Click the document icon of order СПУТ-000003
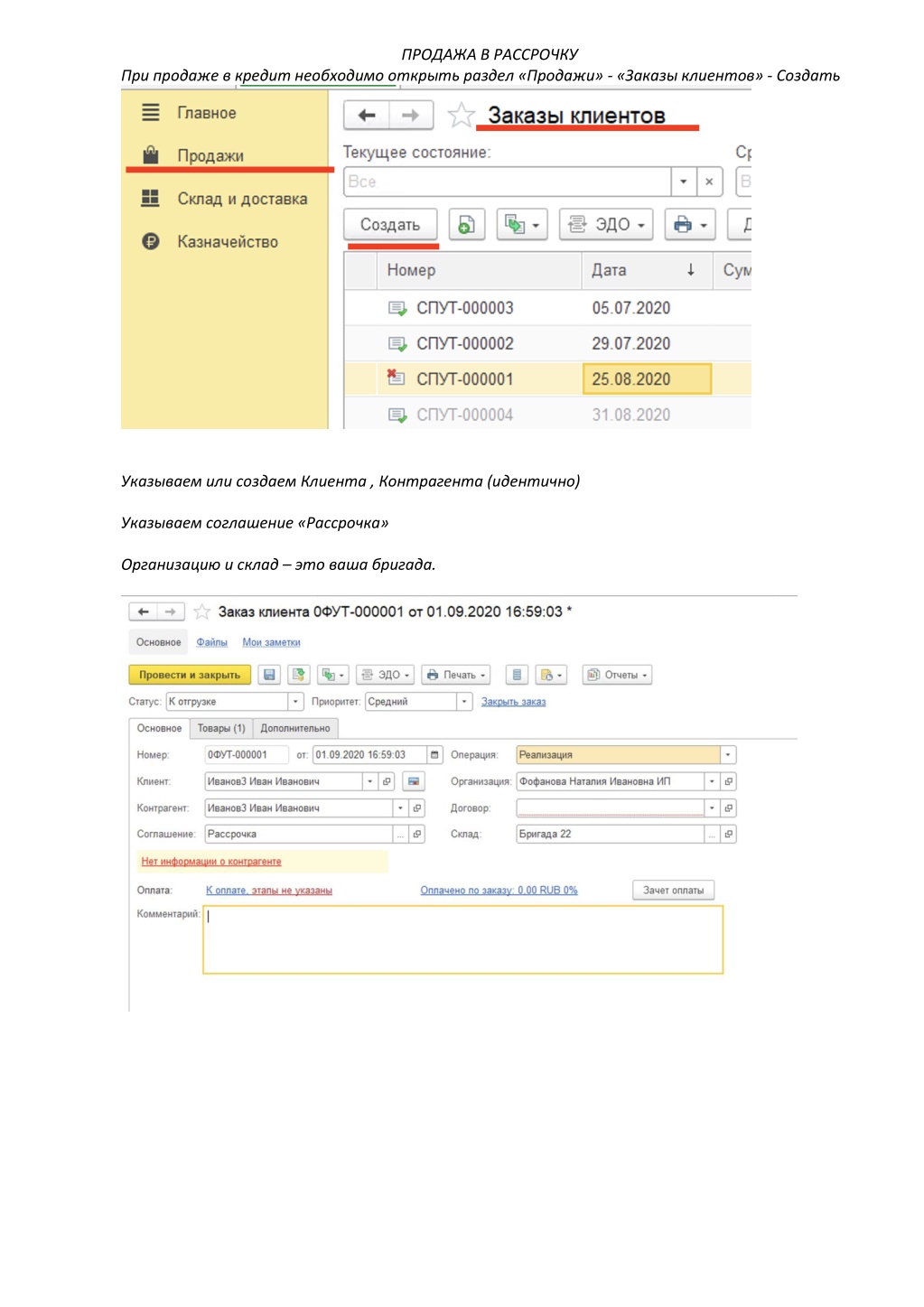The image size is (924, 1307). [x=397, y=308]
